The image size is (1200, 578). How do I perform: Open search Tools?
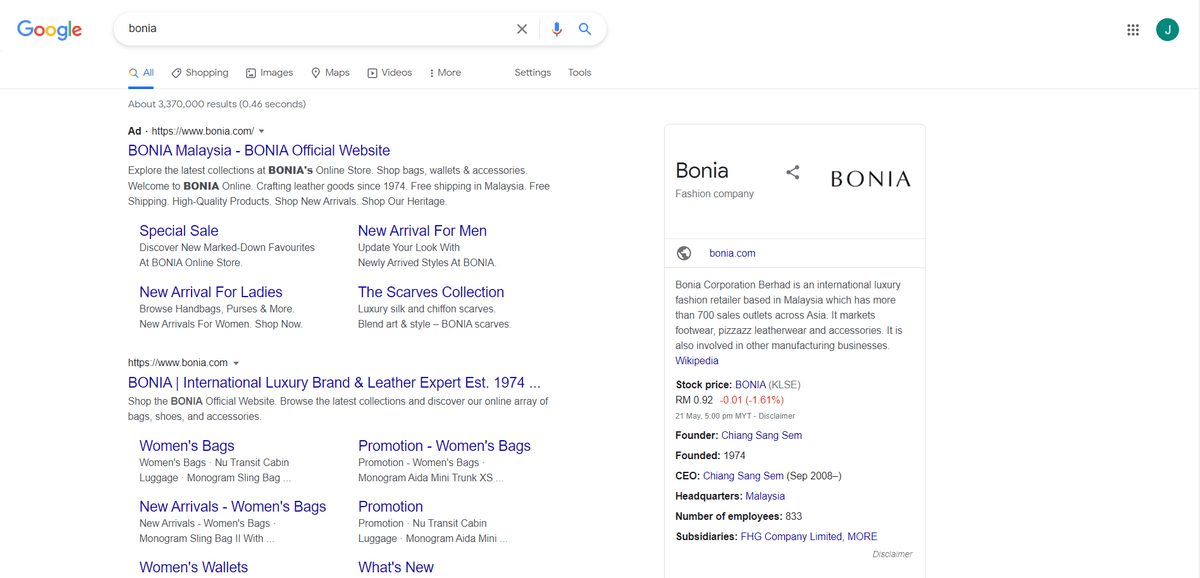tap(580, 73)
